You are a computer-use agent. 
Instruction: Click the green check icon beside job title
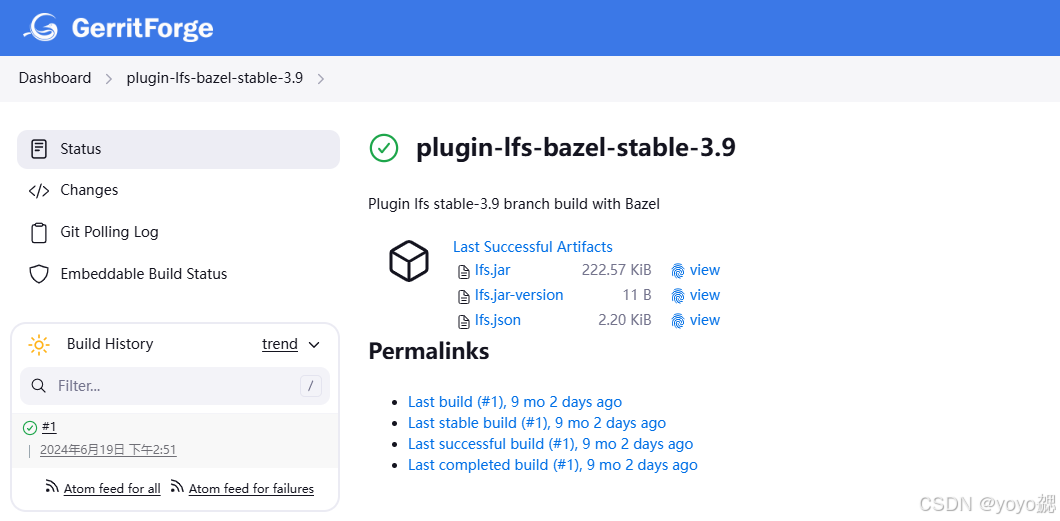click(384, 148)
